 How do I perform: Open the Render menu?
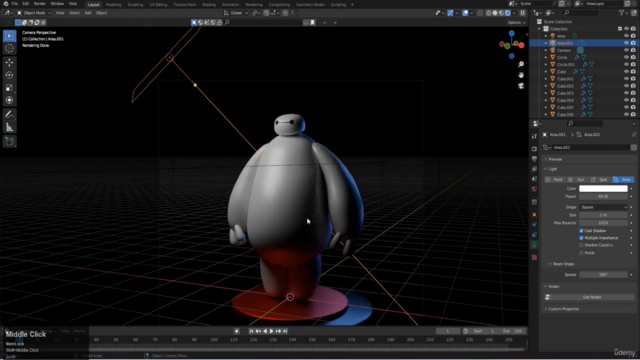click(x=40, y=4)
